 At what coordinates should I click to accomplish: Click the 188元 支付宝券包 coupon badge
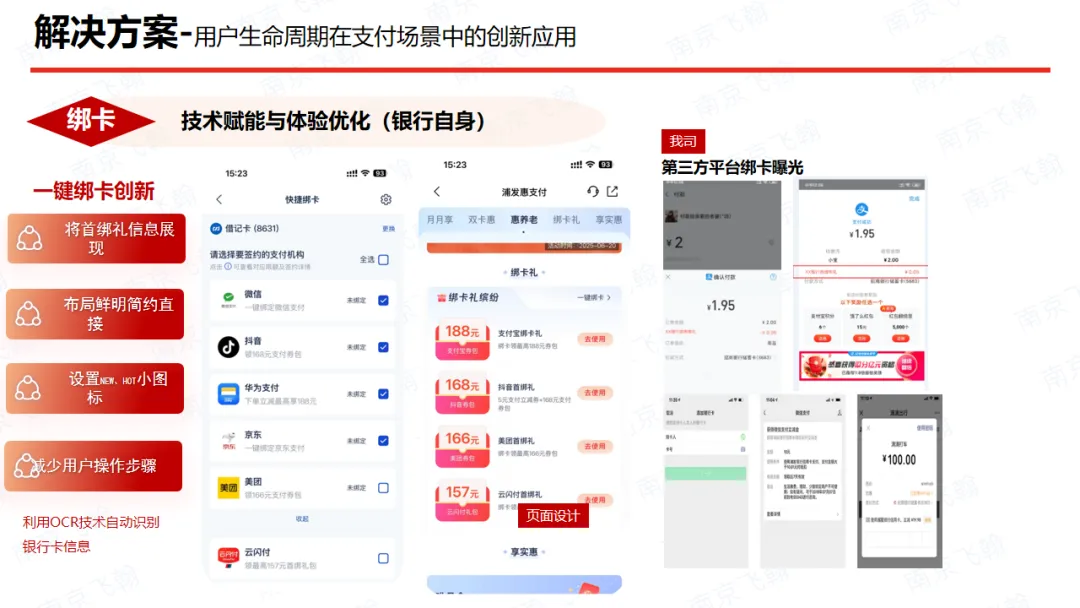(462, 339)
